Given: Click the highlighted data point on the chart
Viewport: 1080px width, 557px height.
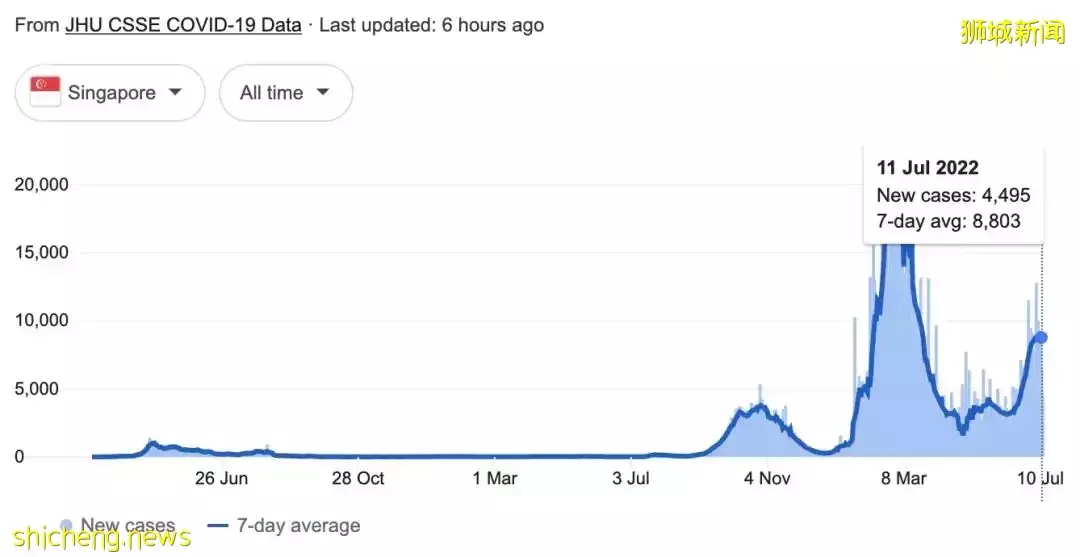Looking at the screenshot, I should point(1041,337).
